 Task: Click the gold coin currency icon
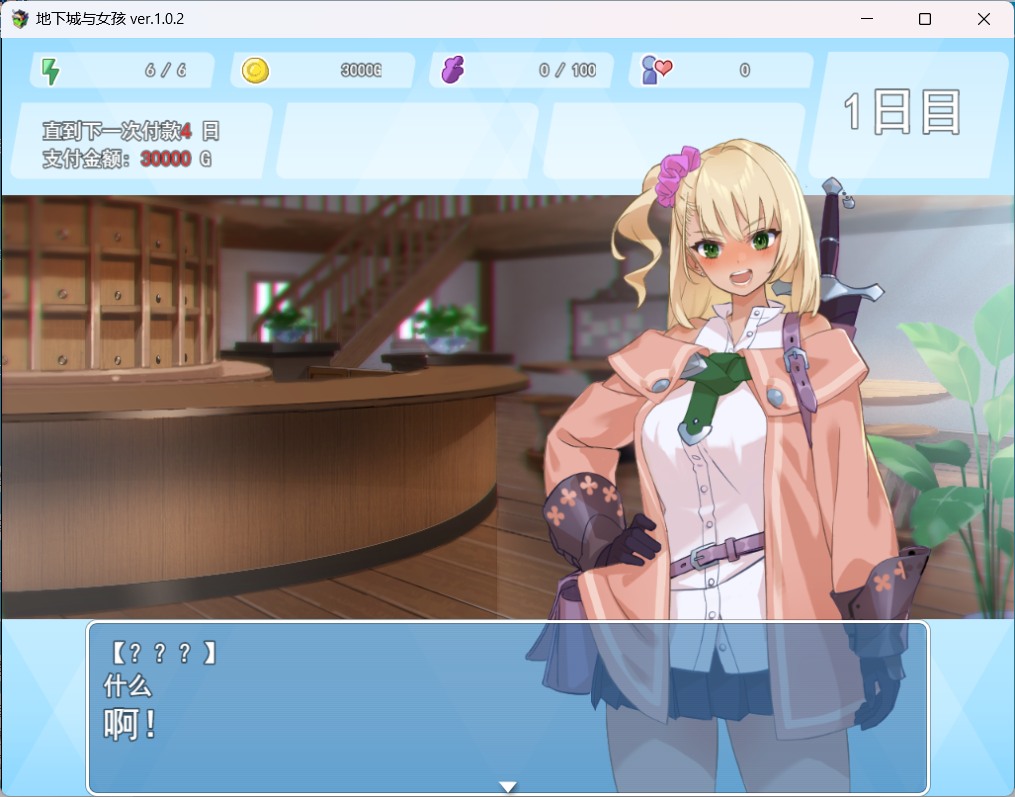click(x=257, y=69)
